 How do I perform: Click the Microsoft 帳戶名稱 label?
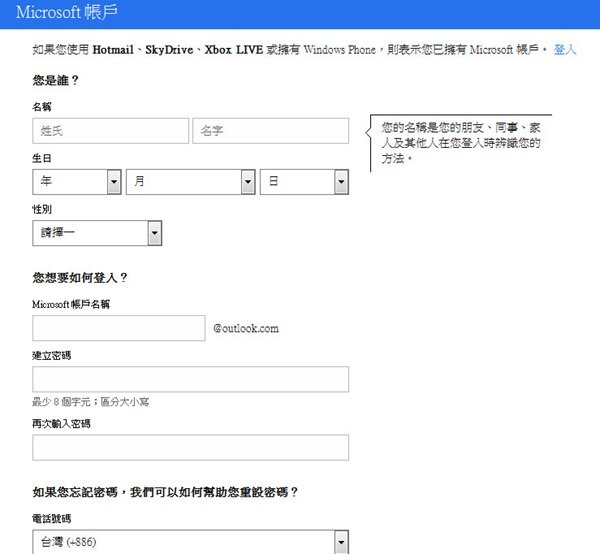tap(71, 305)
